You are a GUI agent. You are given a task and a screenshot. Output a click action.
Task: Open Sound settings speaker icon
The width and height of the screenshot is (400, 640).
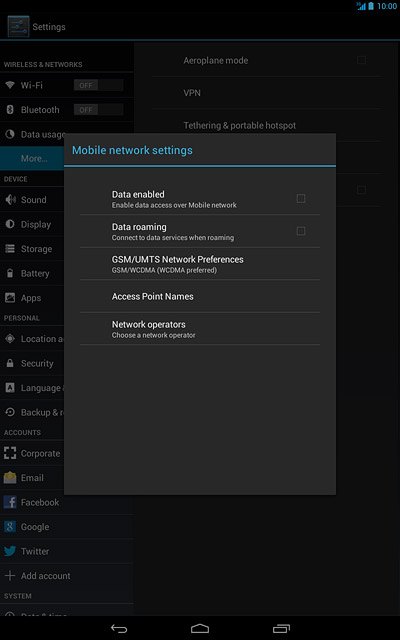pyautogui.click(x=10, y=200)
